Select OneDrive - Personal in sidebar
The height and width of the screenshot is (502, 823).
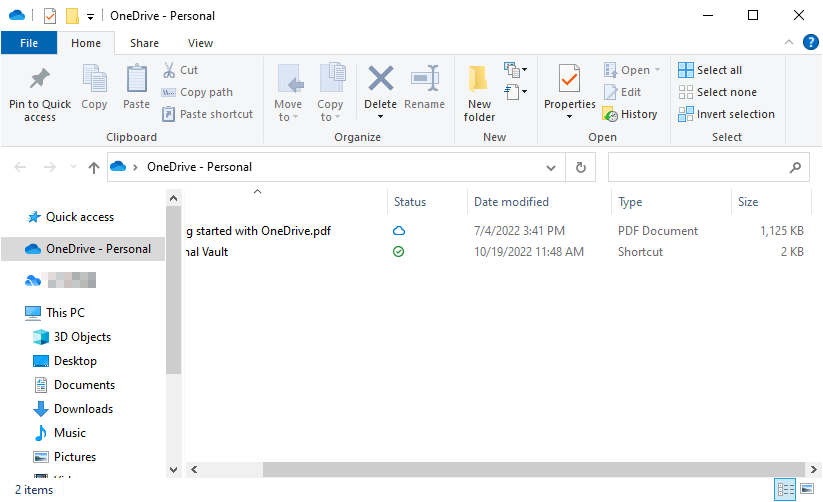click(83, 249)
